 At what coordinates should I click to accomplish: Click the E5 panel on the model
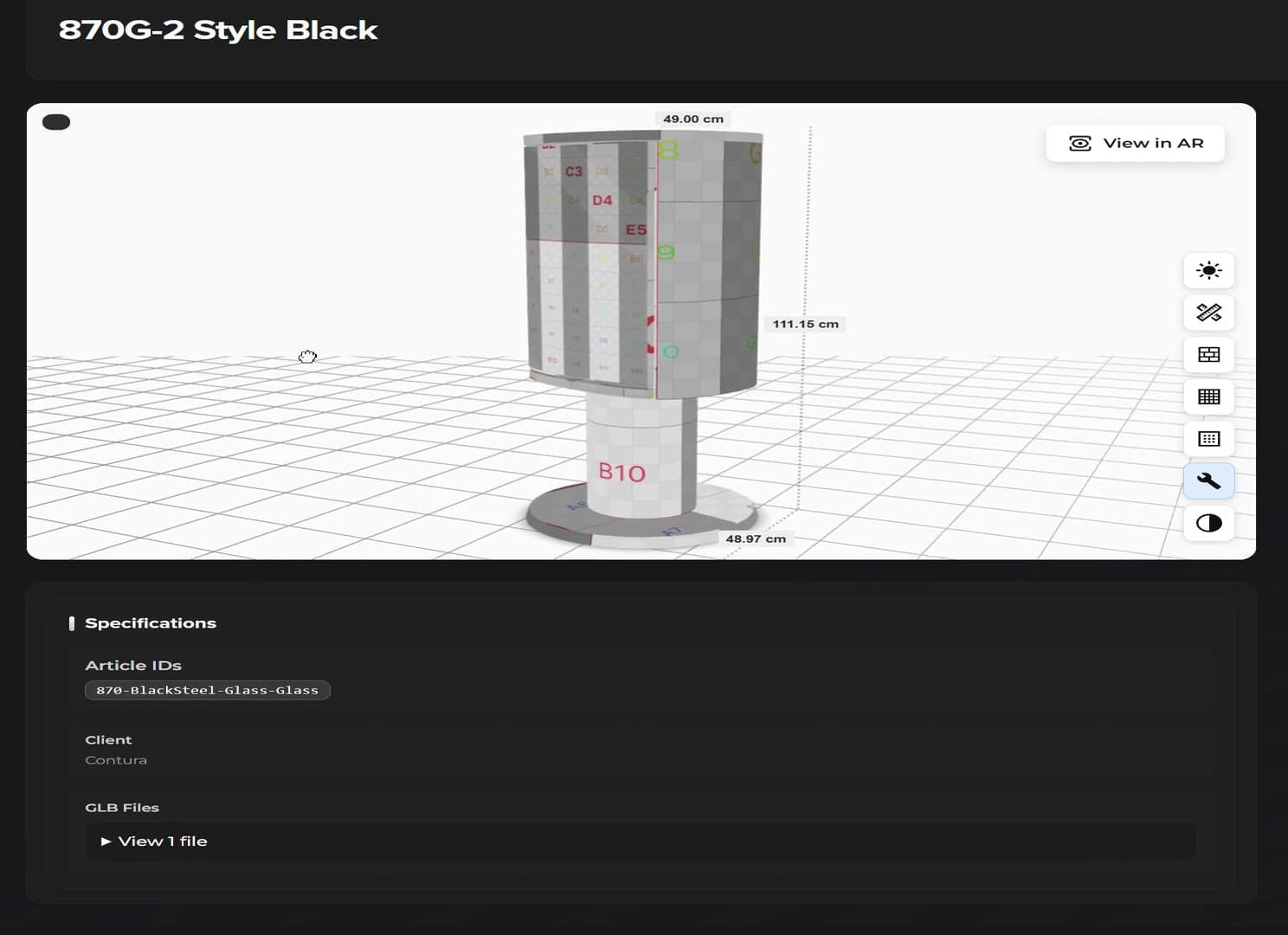click(x=636, y=229)
